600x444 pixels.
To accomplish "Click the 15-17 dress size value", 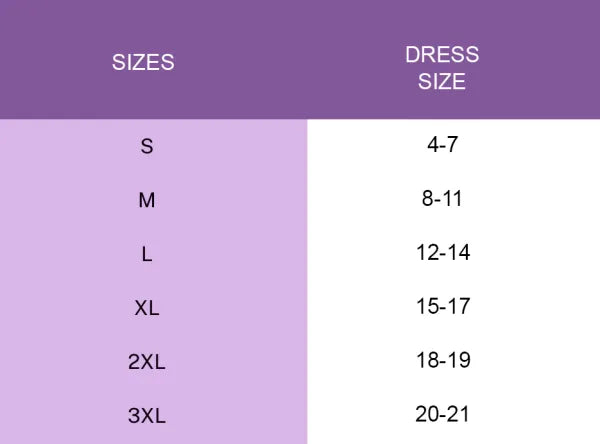I will 443,307.
